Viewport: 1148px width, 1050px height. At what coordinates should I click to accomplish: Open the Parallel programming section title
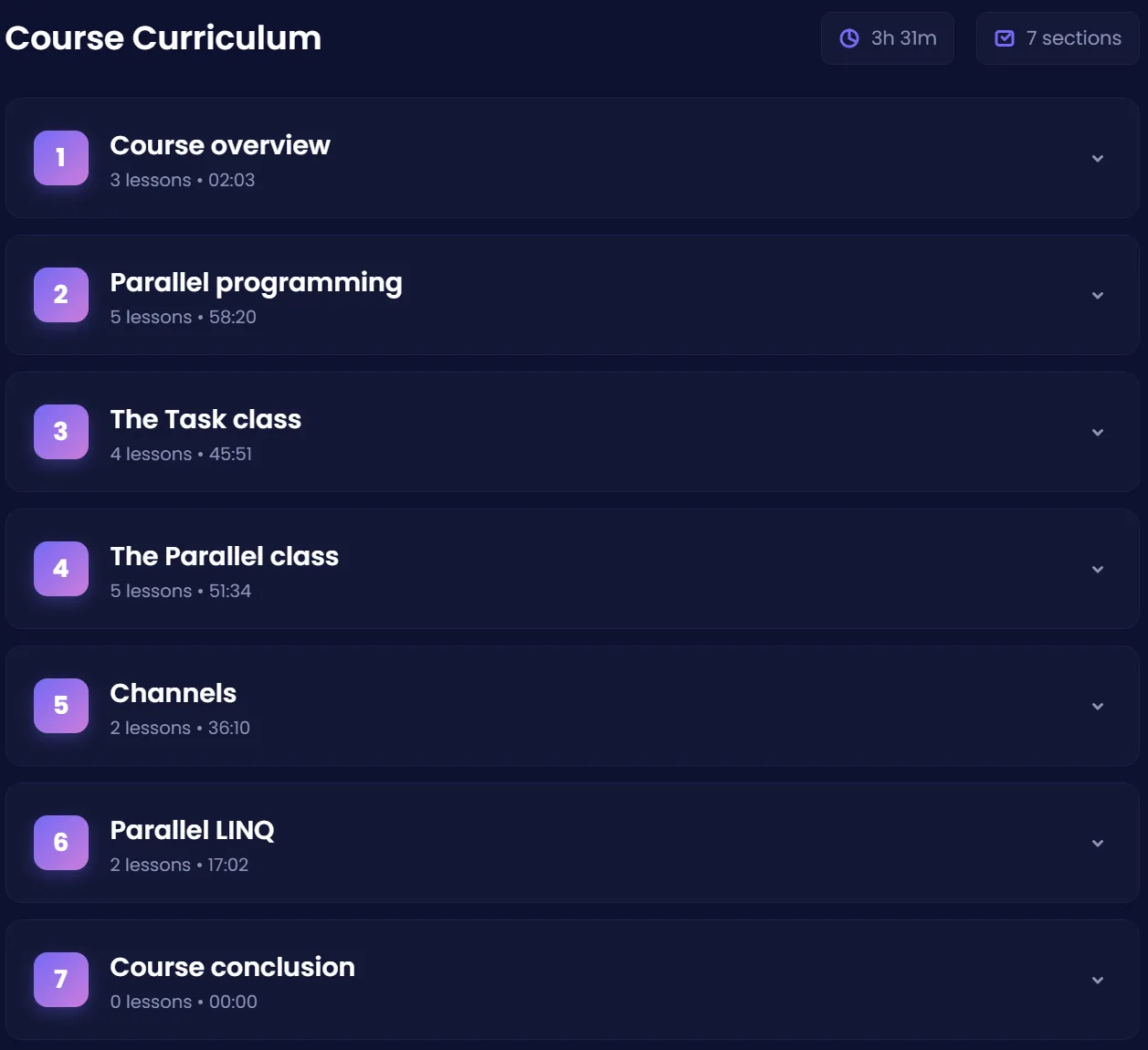[x=256, y=283]
